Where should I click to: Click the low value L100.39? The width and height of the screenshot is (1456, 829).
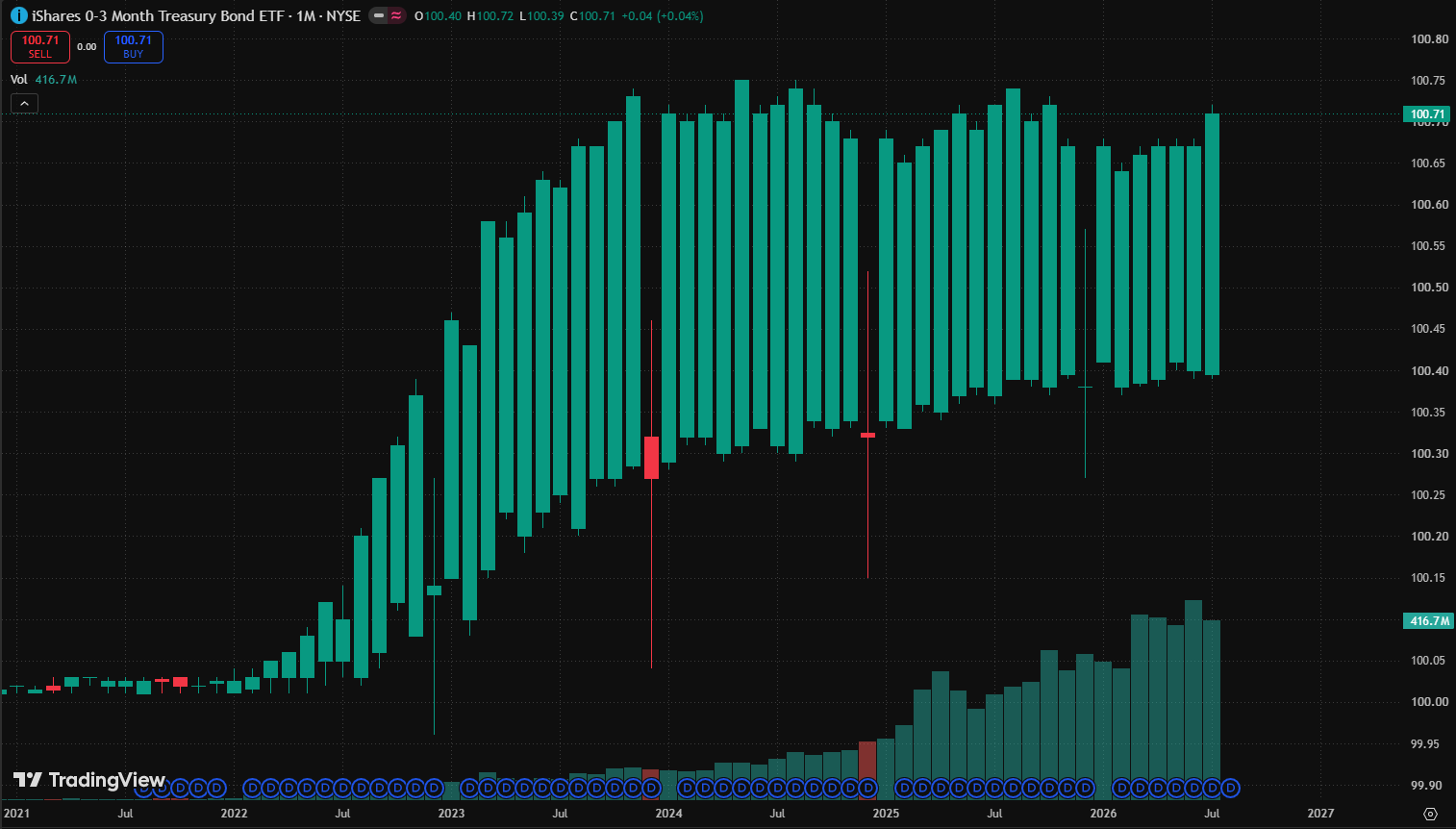click(x=541, y=16)
